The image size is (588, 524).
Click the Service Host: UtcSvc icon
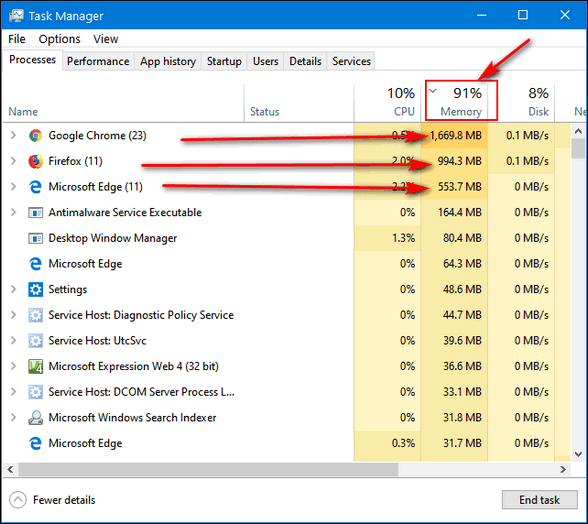(x=35, y=341)
